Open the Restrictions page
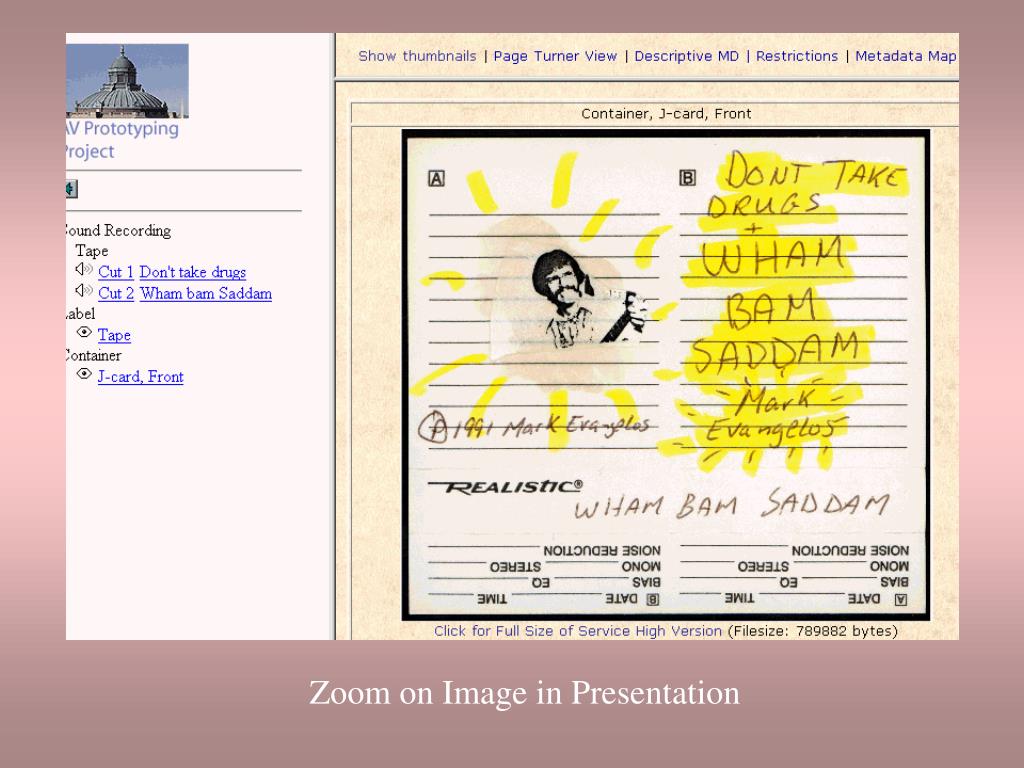This screenshot has height=768, width=1024. tap(797, 56)
